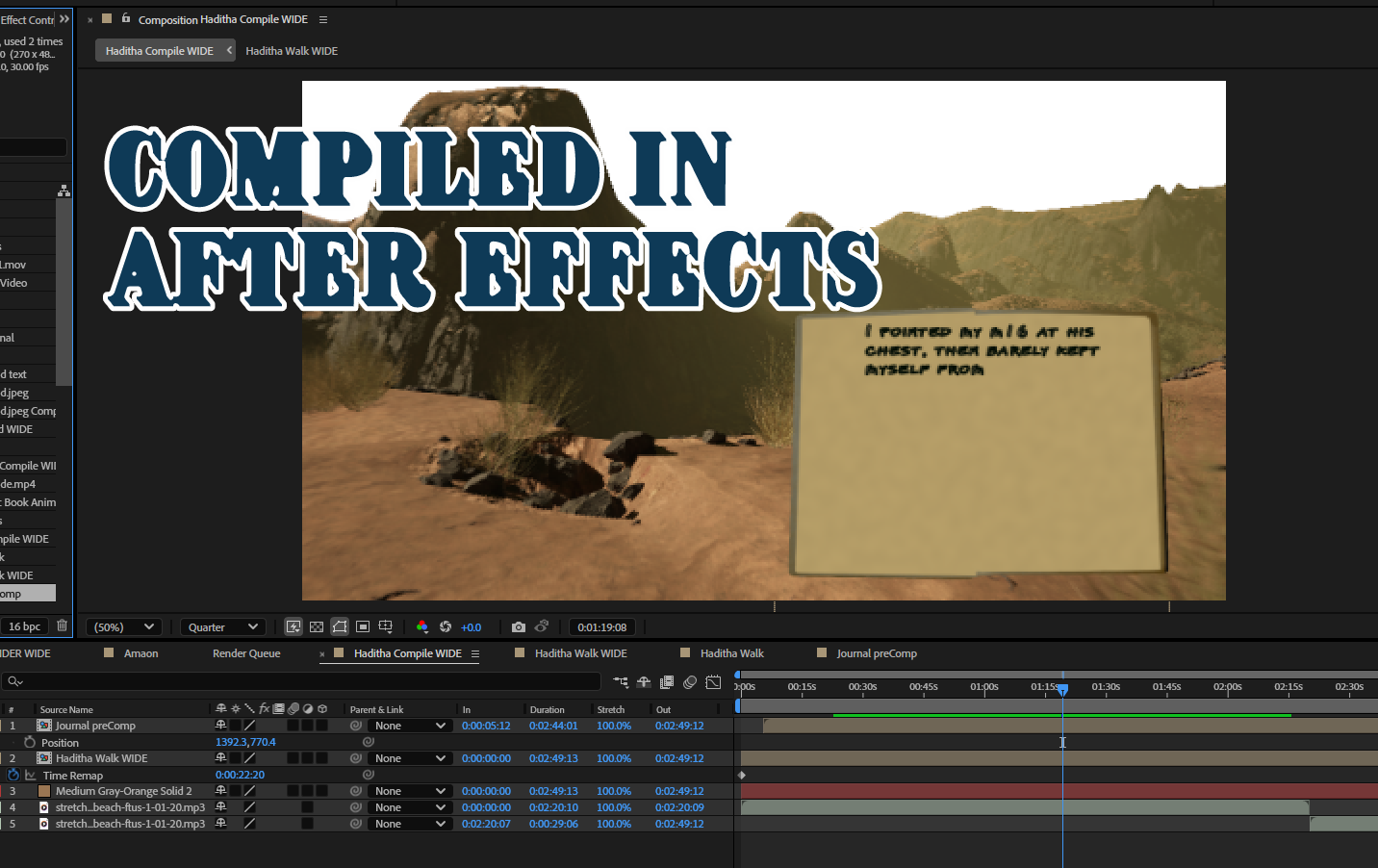Image resolution: width=1378 pixels, height=868 pixels.
Task: Click red Medium Gray-Orange Solid layer bar
Action: [1059, 791]
